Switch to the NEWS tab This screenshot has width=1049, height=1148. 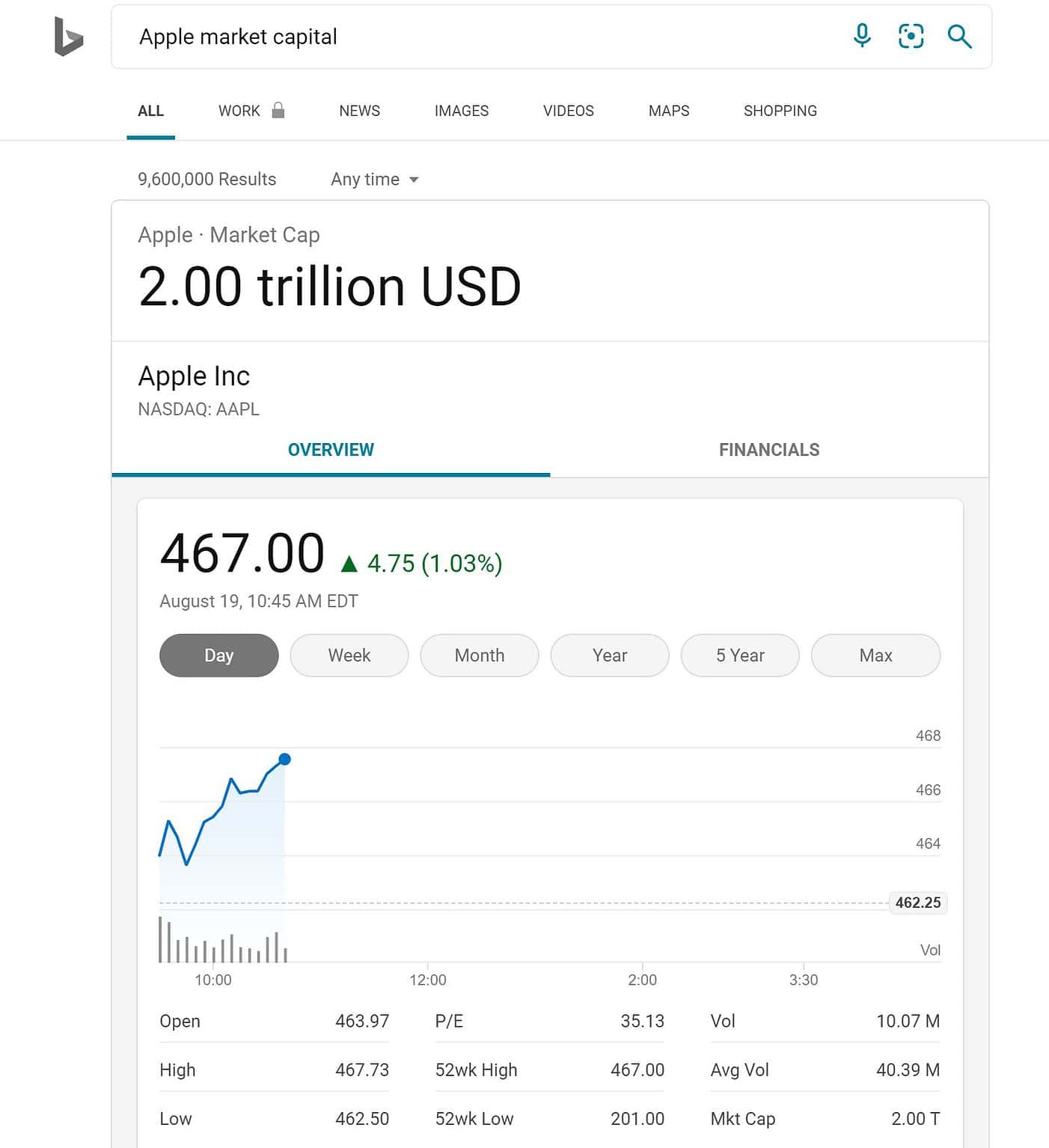click(359, 111)
